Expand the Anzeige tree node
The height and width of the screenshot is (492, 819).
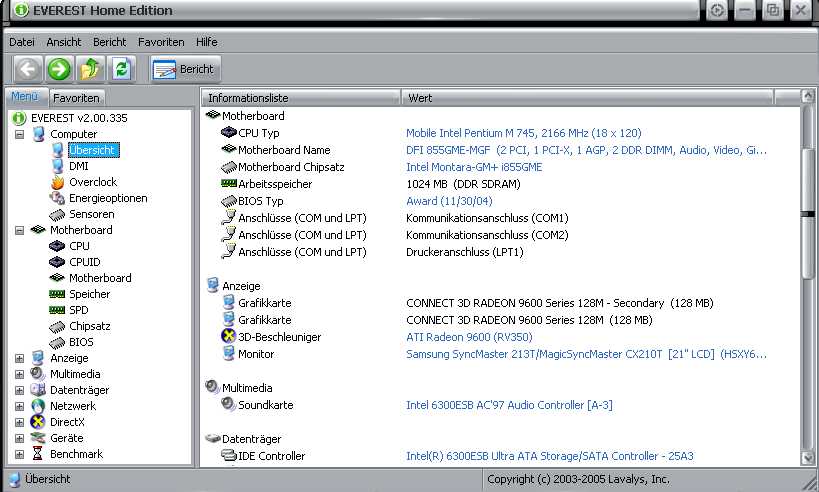[19, 358]
